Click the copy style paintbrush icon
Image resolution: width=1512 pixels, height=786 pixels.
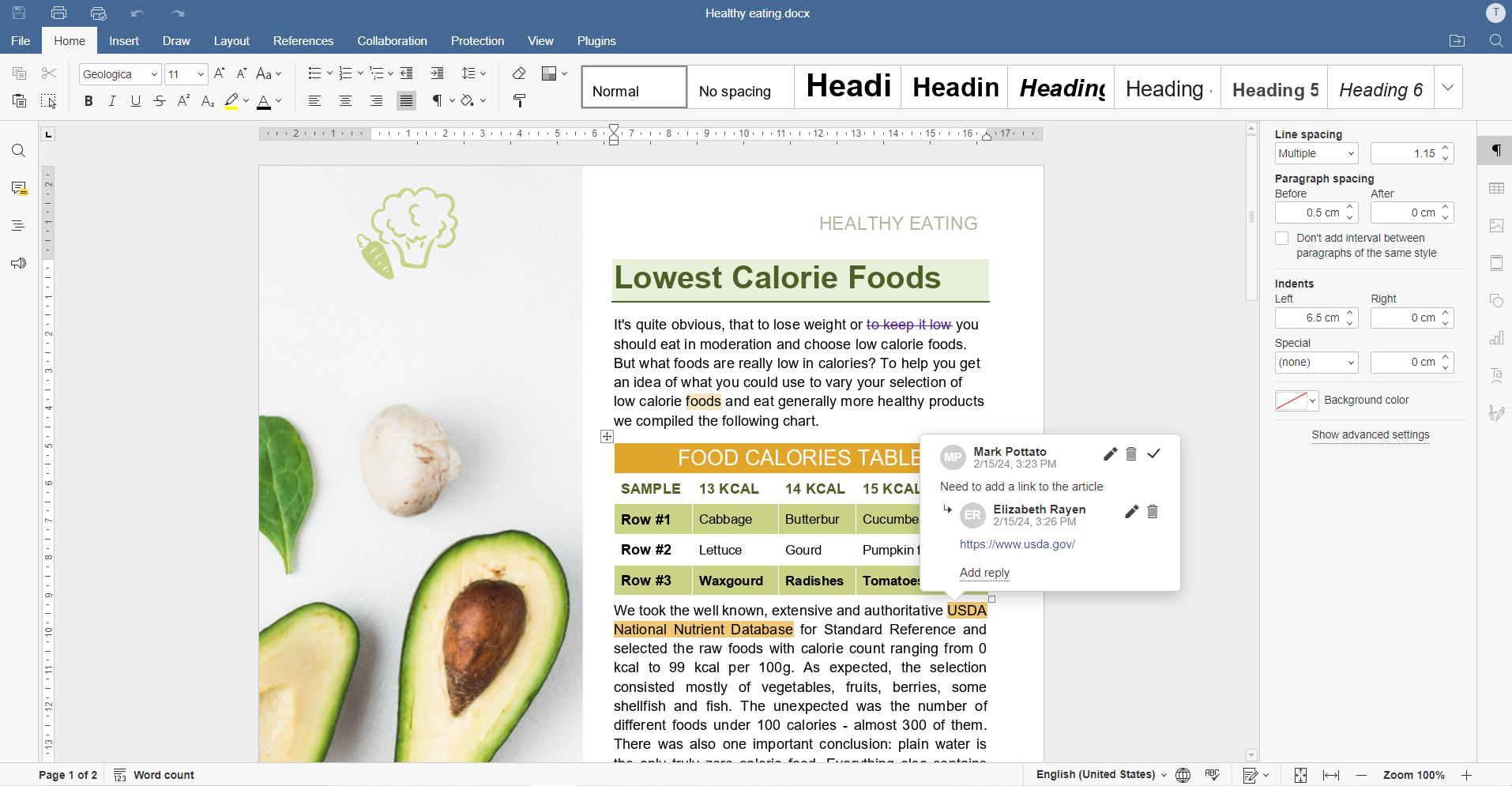point(519,101)
